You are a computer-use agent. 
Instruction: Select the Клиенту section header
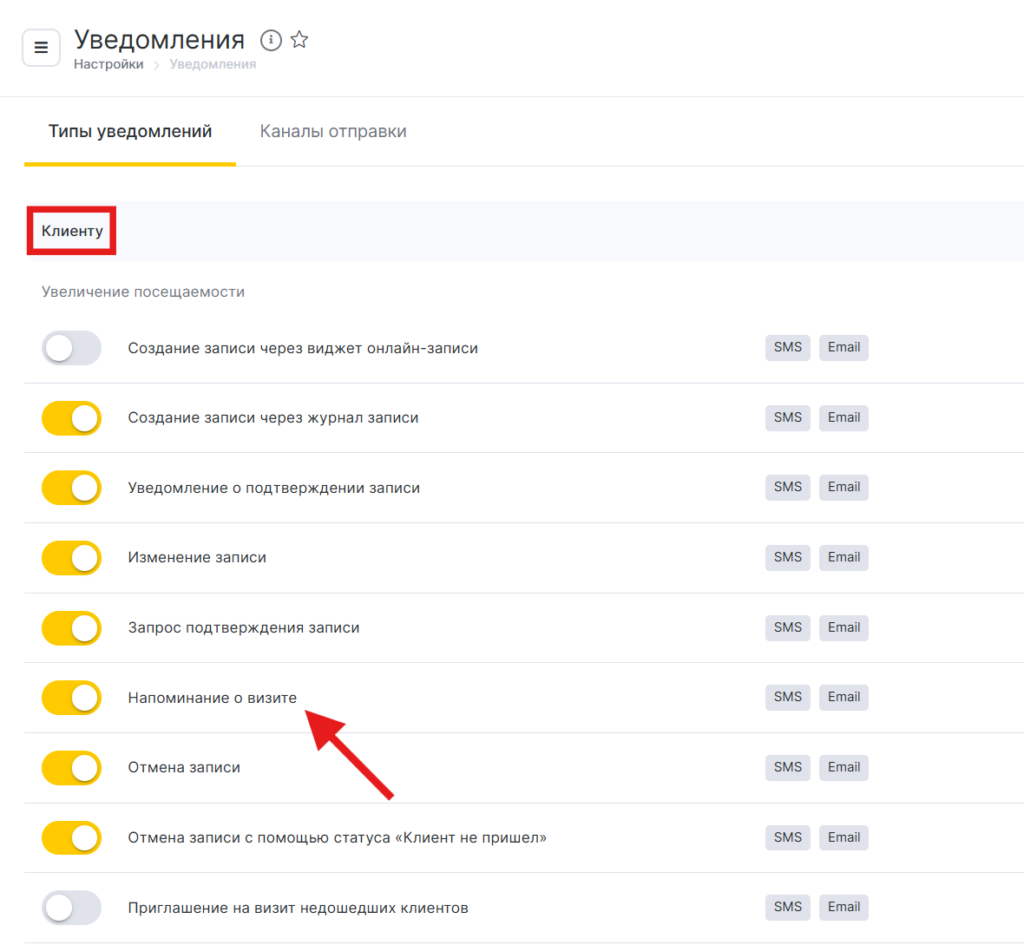click(x=72, y=231)
